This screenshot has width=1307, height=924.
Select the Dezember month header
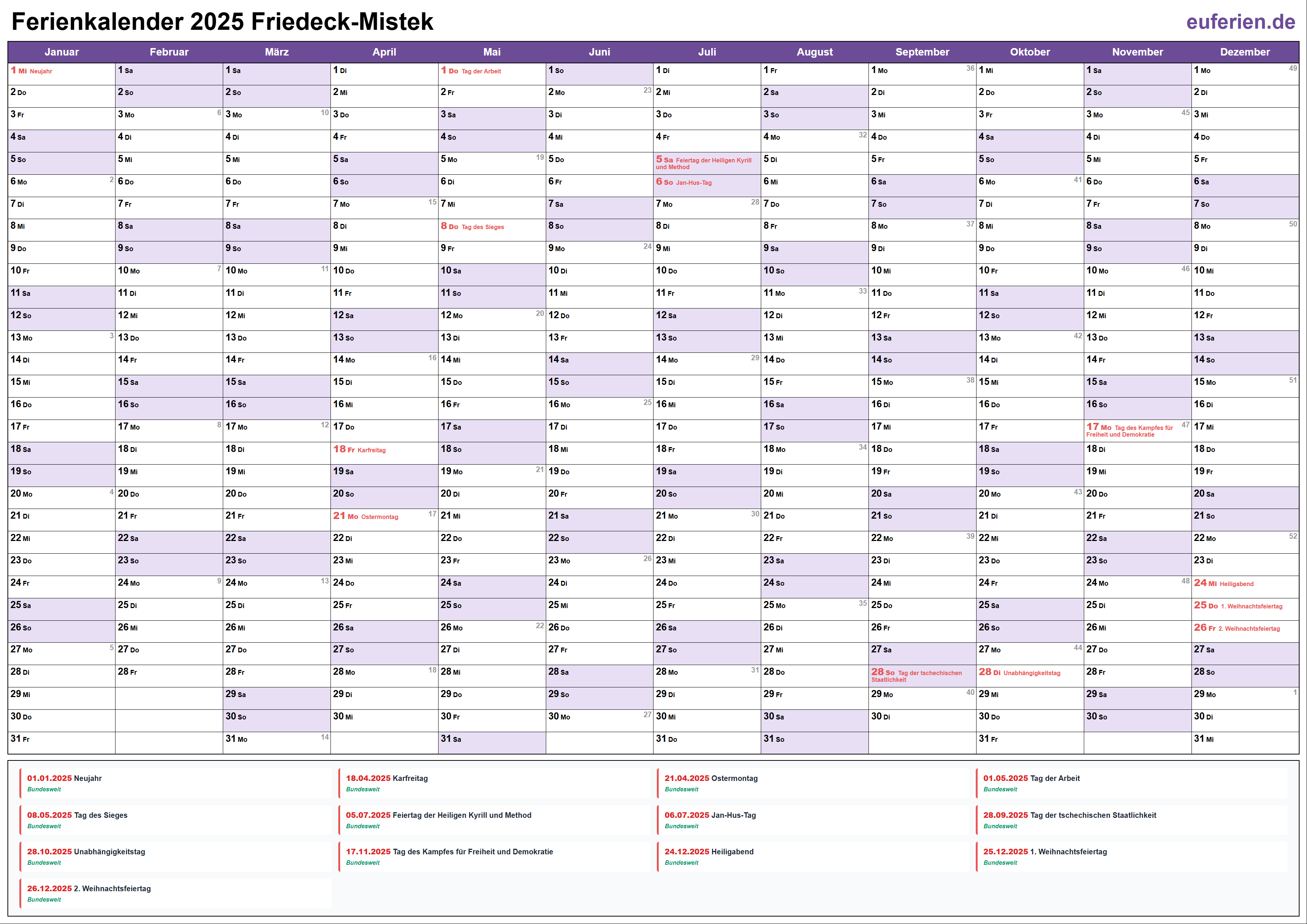point(1245,52)
